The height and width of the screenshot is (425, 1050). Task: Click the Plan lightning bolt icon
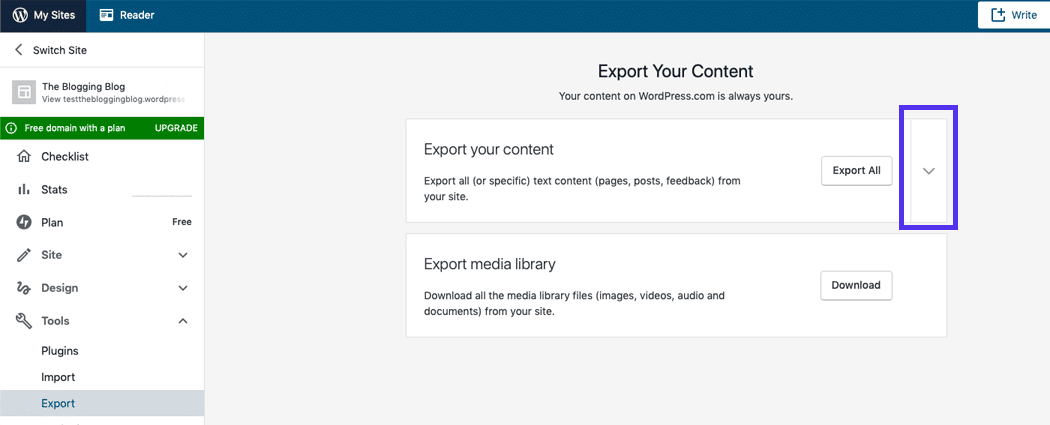24,222
